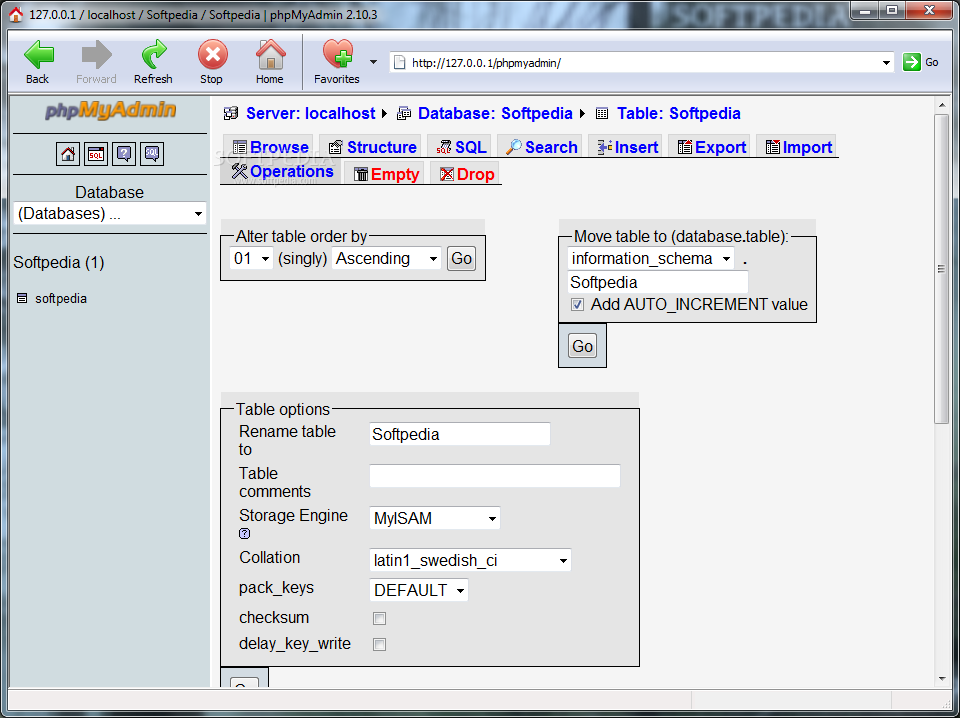
Task: Stop loading with the red X button
Action: coord(212,56)
